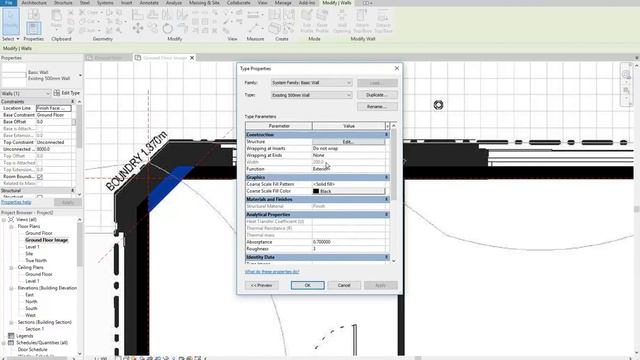Collapse the Elevations tree node
640x360 pixels.
(x=11, y=288)
